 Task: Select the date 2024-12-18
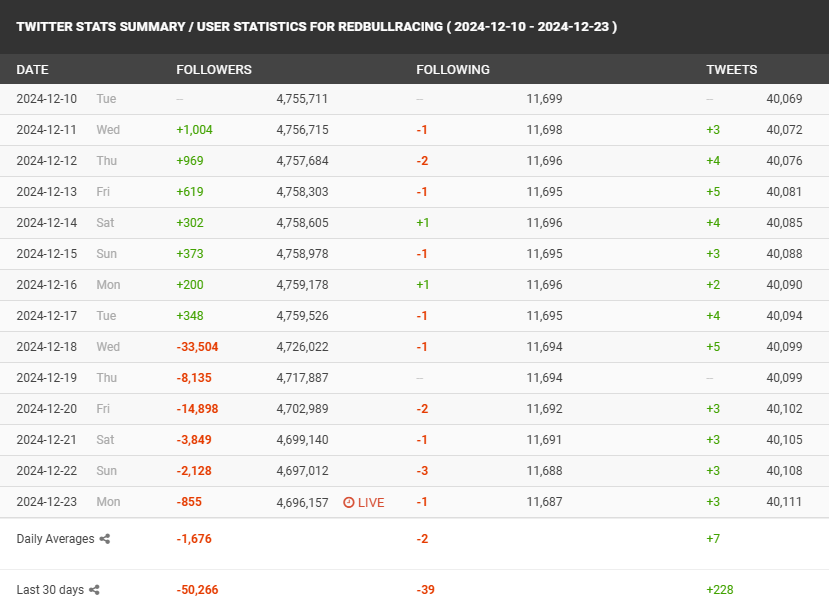pyautogui.click(x=47, y=347)
